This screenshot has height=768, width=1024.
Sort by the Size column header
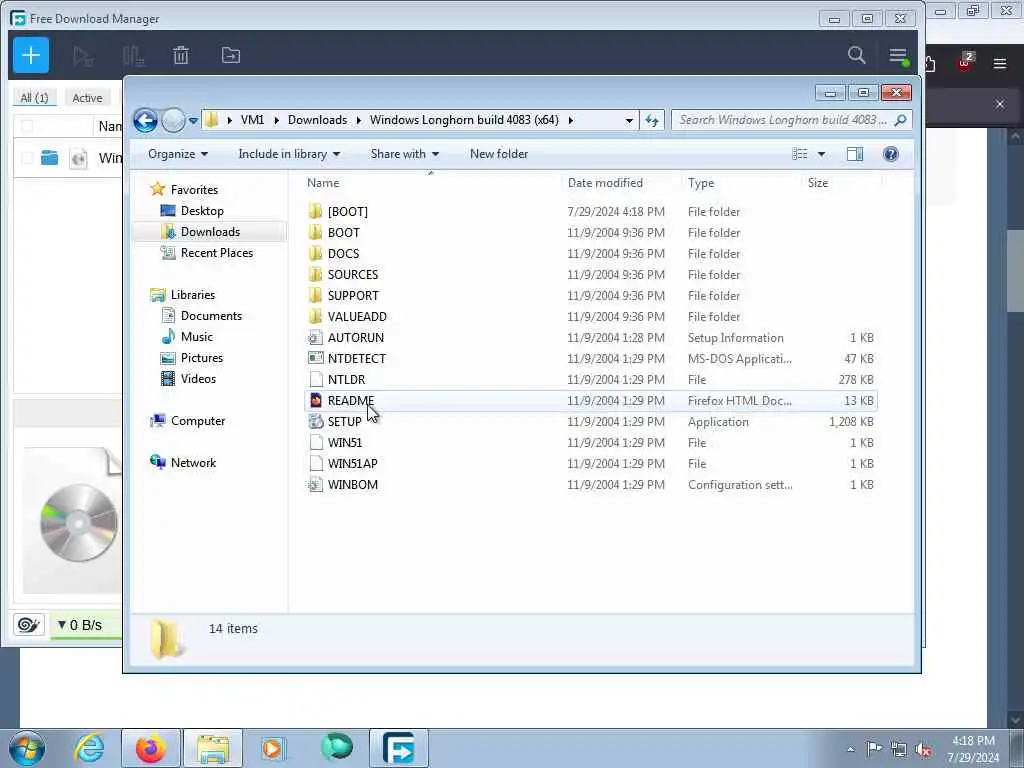[x=818, y=183]
